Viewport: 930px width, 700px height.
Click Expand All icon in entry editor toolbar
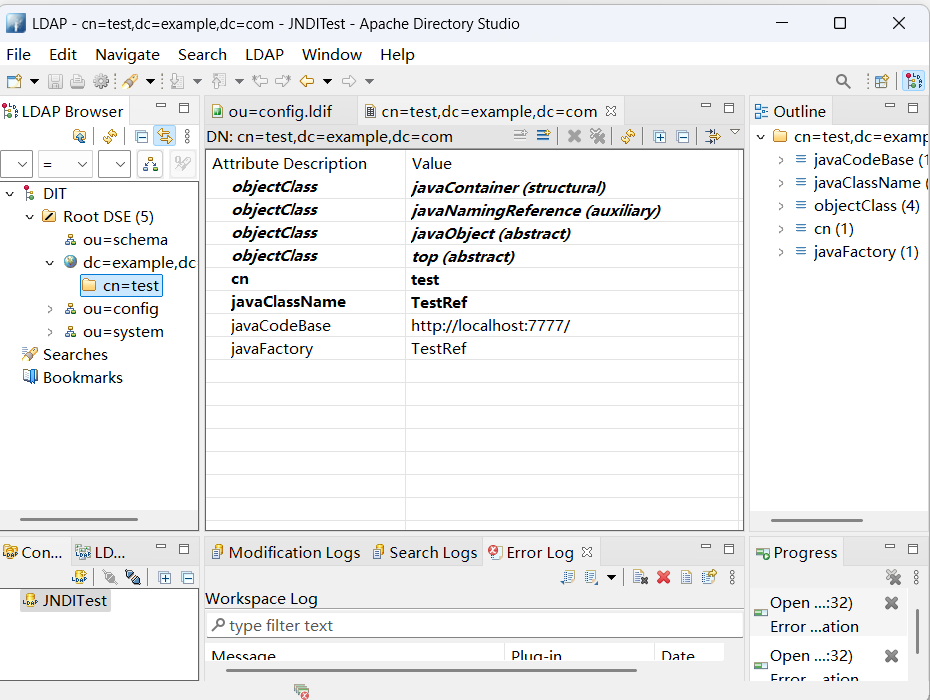click(x=659, y=136)
